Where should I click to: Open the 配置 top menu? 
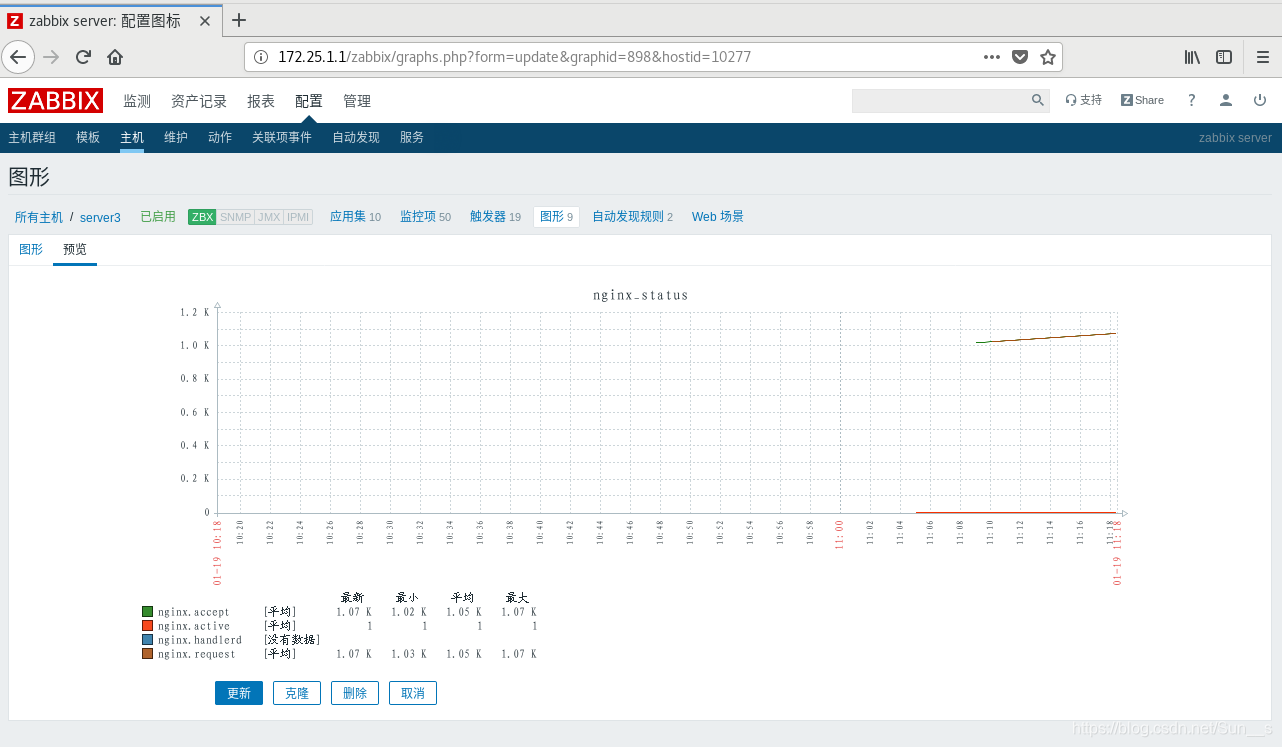(x=309, y=101)
